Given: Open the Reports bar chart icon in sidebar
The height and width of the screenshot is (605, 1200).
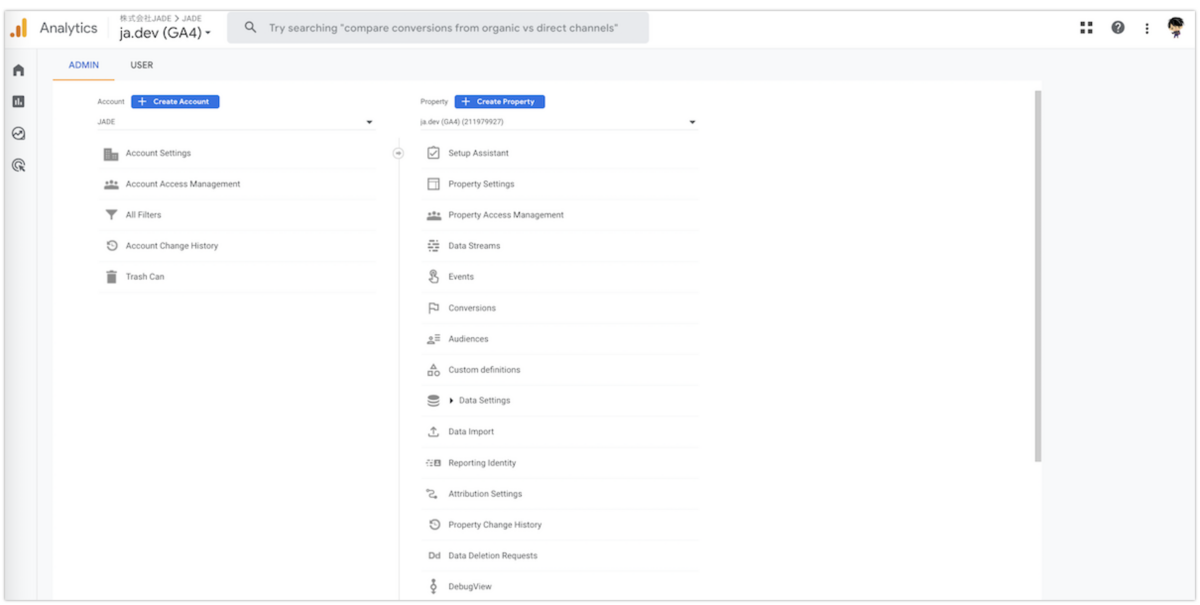Looking at the screenshot, I should tap(18, 101).
